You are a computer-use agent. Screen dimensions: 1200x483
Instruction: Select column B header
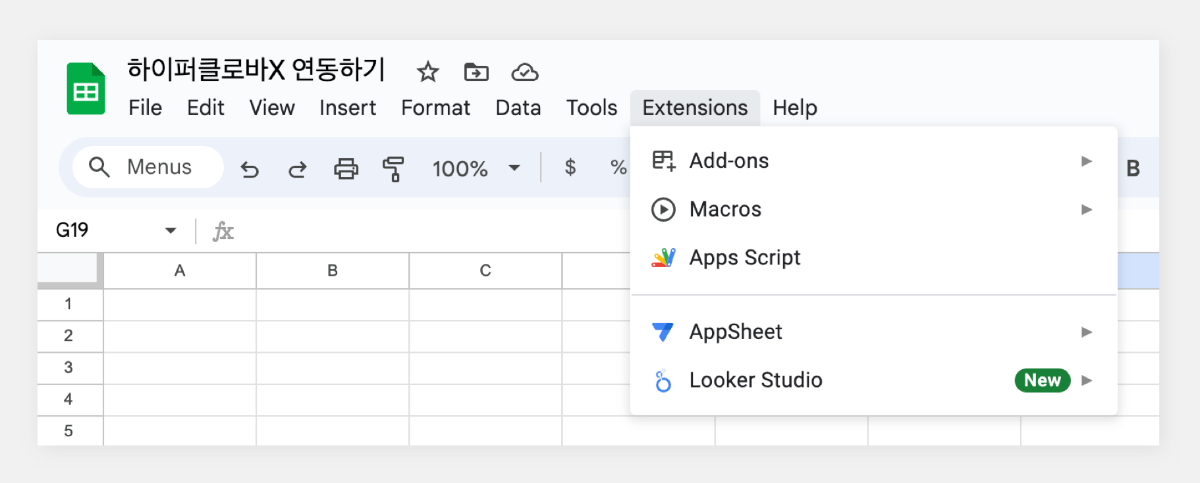[x=333, y=271]
